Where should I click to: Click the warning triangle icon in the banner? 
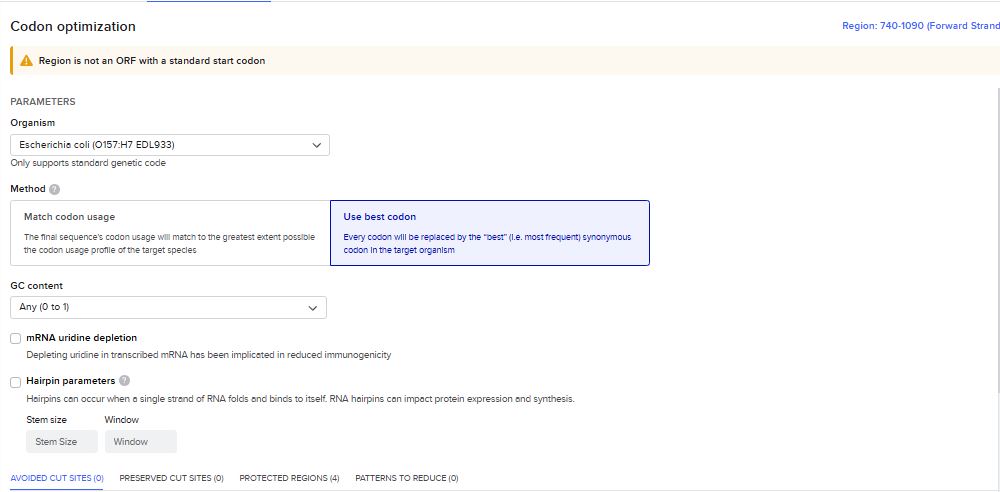point(26,61)
